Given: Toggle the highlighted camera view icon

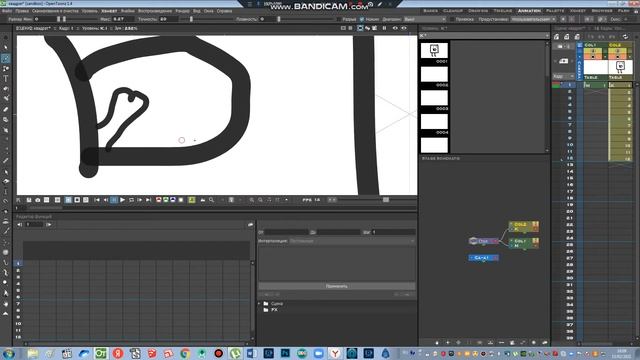Looking at the screenshot, I should 360,28.
